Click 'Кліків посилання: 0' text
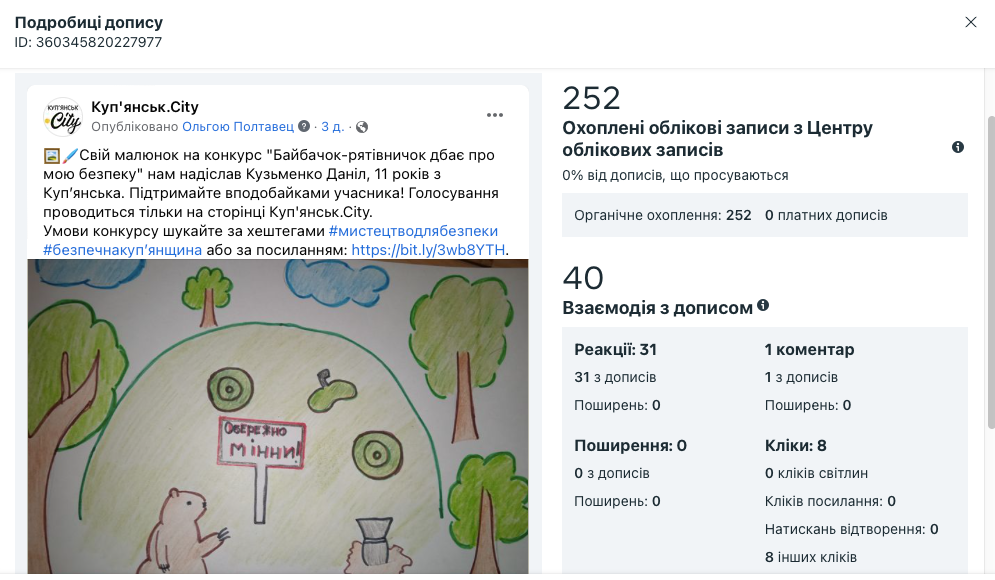The height and width of the screenshot is (580, 995). (x=830, y=501)
